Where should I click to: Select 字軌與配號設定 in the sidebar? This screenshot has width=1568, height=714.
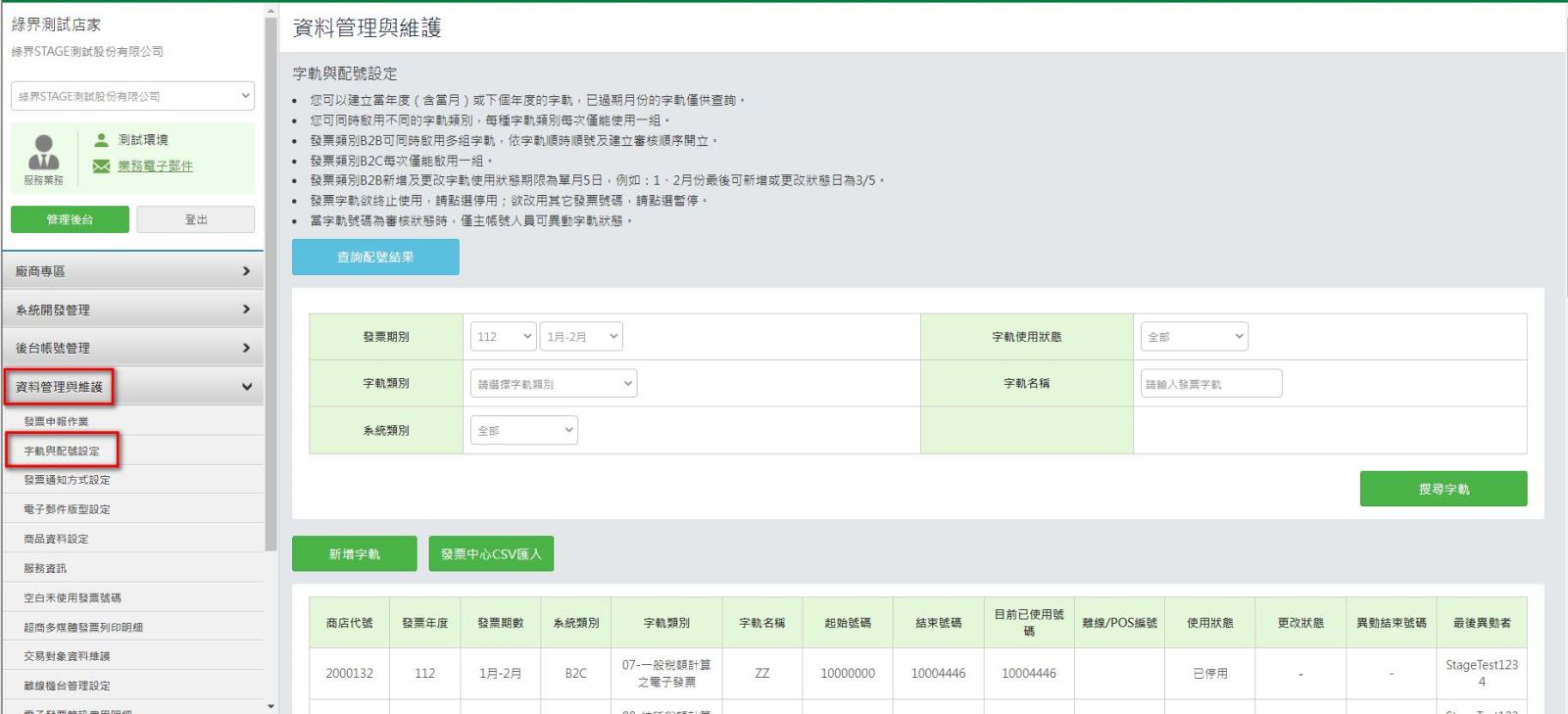point(62,452)
